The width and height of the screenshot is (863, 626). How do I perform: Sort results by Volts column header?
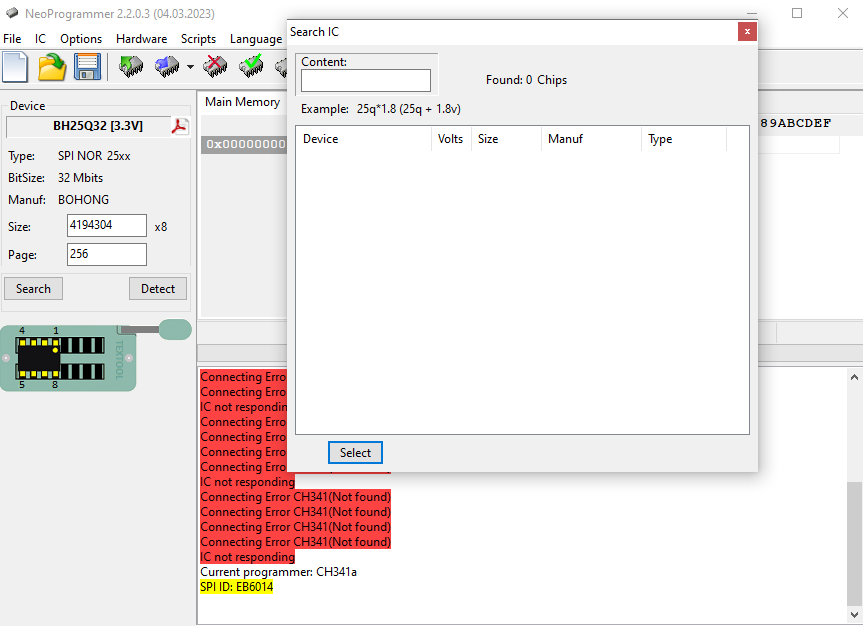(451, 139)
